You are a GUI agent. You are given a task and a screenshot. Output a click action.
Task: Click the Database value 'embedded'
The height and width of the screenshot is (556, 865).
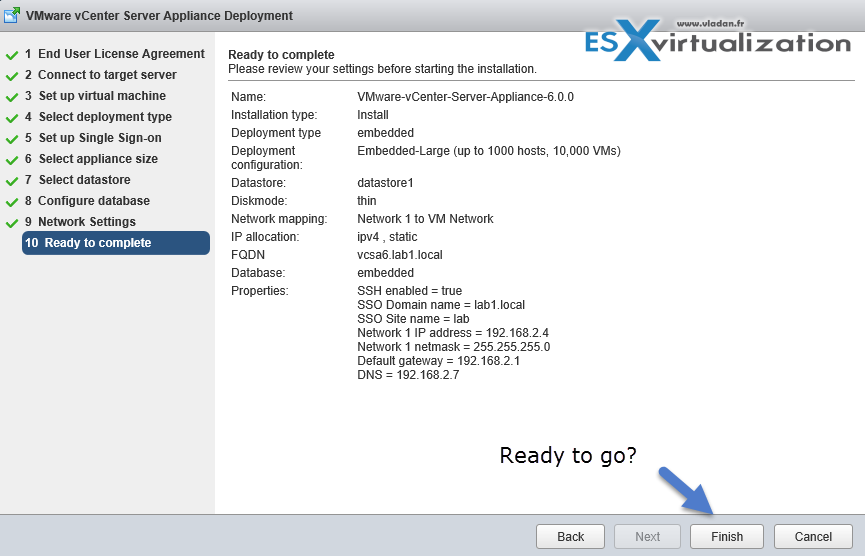(x=386, y=272)
